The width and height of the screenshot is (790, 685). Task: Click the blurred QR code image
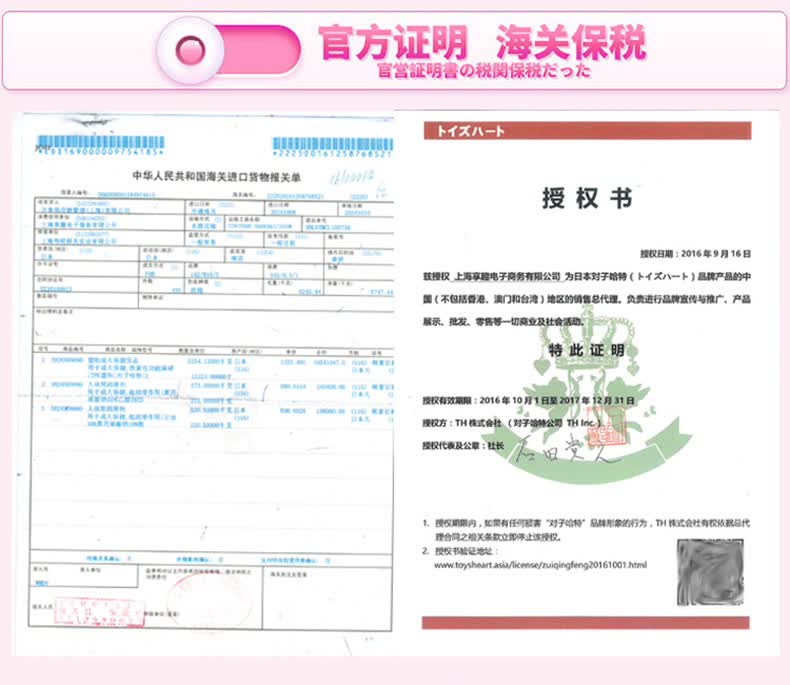(x=710, y=572)
